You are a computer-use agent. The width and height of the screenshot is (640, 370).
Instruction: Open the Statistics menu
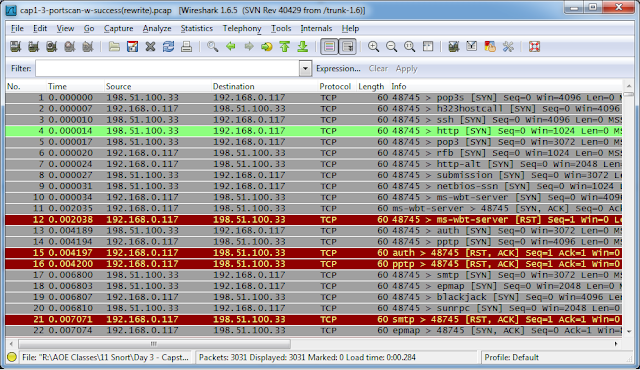point(197,29)
